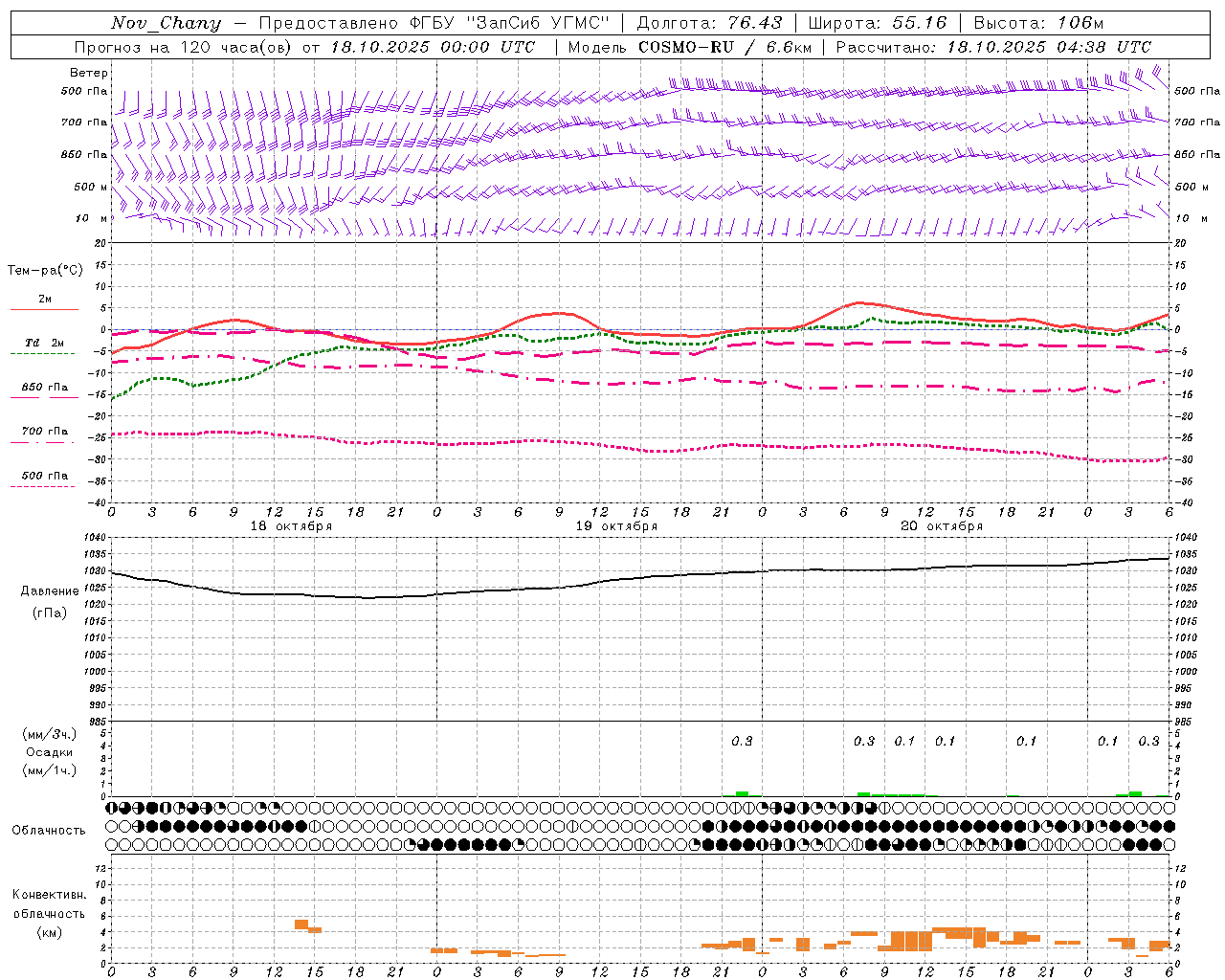This screenshot has height=980, width=1225.
Task: Click the 10 м wind level label on right
Action: coord(1190,218)
